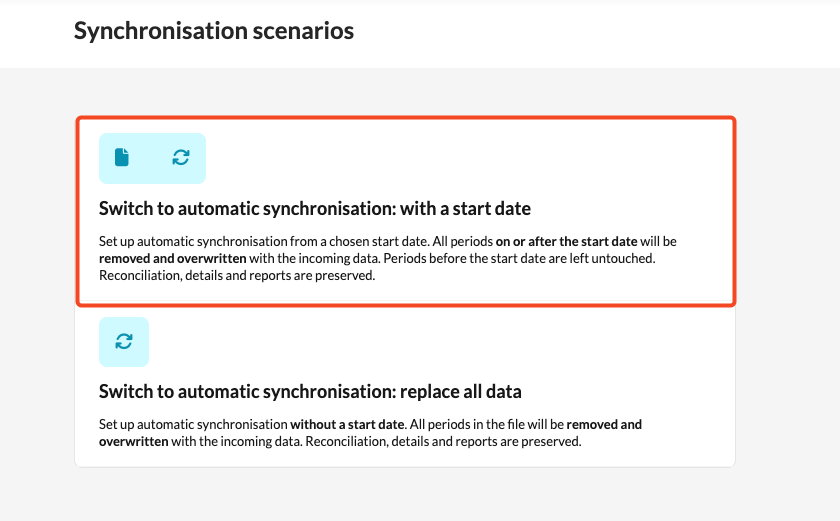Select 'Switch to automatic synchronisation: with a start date' title
The height and width of the screenshot is (521, 840).
coord(314,208)
